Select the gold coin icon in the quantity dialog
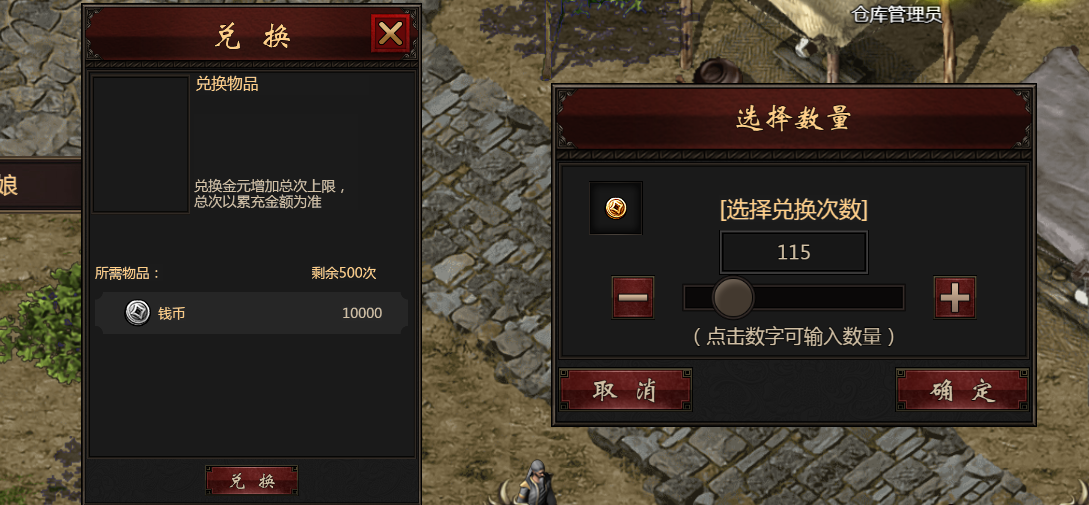 click(616, 208)
